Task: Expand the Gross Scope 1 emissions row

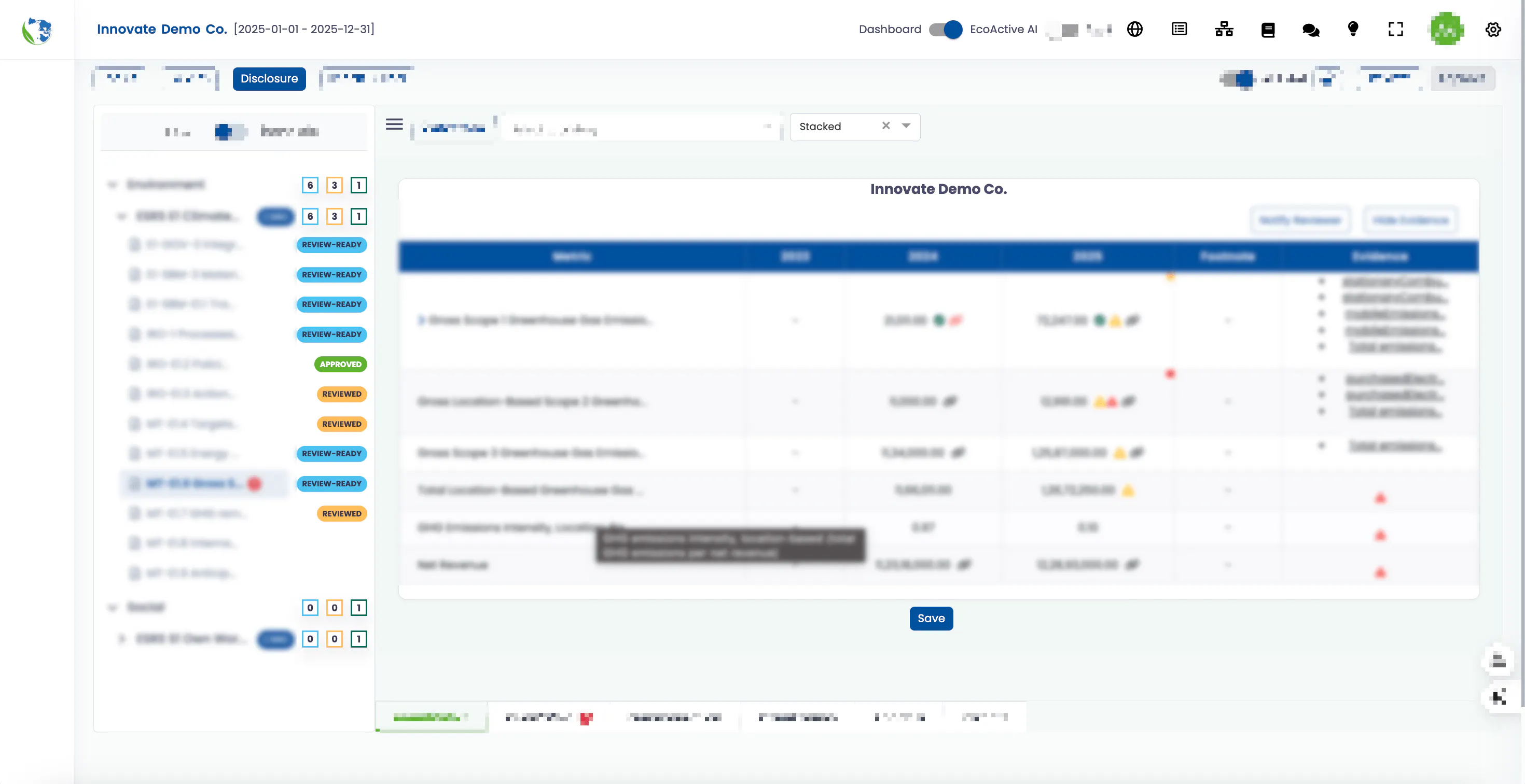Action: point(421,320)
